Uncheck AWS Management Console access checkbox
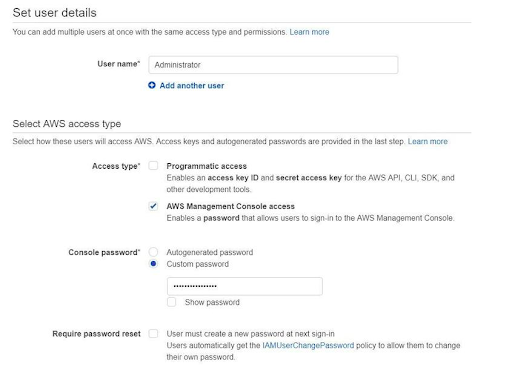Viewport: 512px width, 387px height. (x=153, y=206)
